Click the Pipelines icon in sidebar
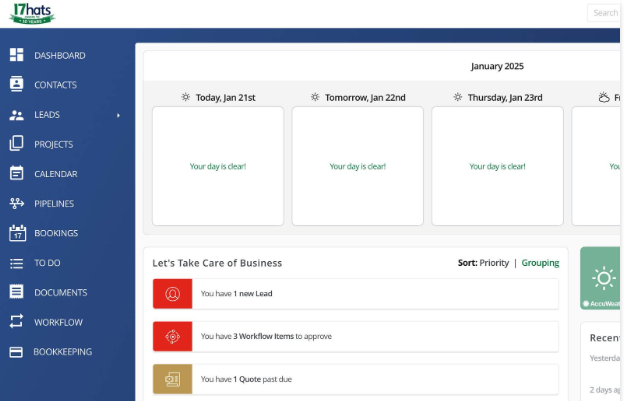Image resolution: width=624 pixels, height=401 pixels. coord(16,203)
